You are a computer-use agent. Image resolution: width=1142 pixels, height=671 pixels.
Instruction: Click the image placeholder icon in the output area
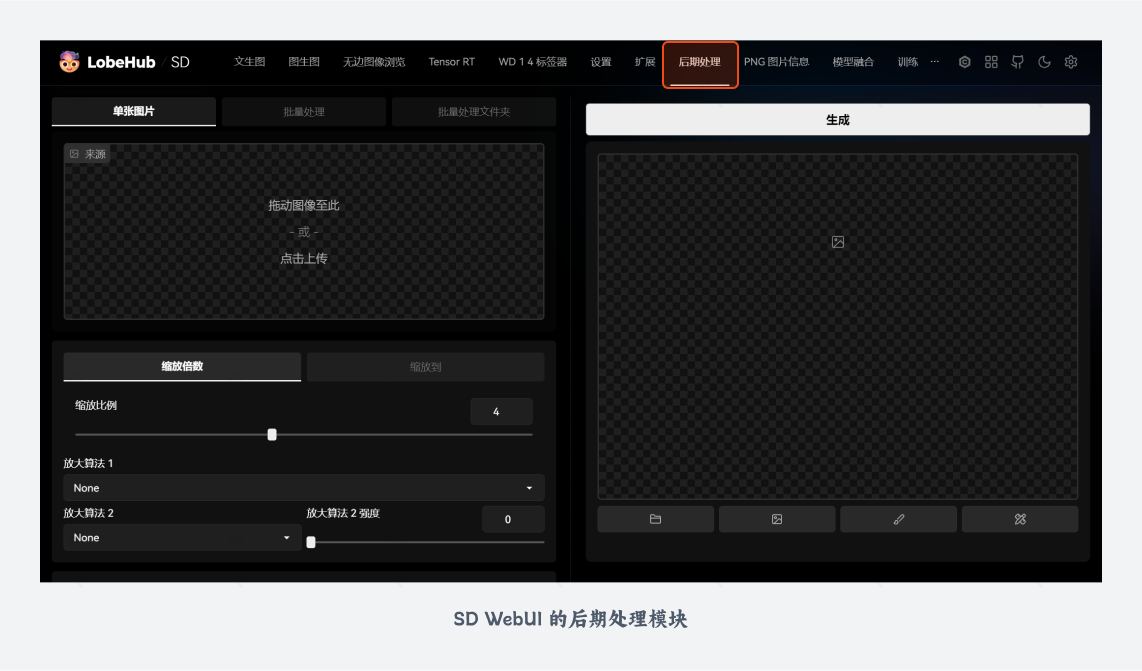tap(838, 242)
